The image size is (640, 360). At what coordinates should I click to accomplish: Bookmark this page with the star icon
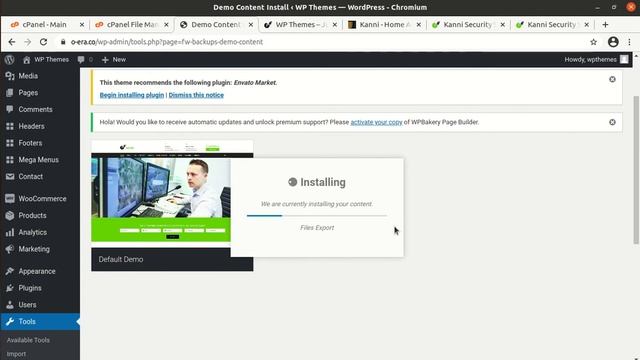(x=593, y=42)
